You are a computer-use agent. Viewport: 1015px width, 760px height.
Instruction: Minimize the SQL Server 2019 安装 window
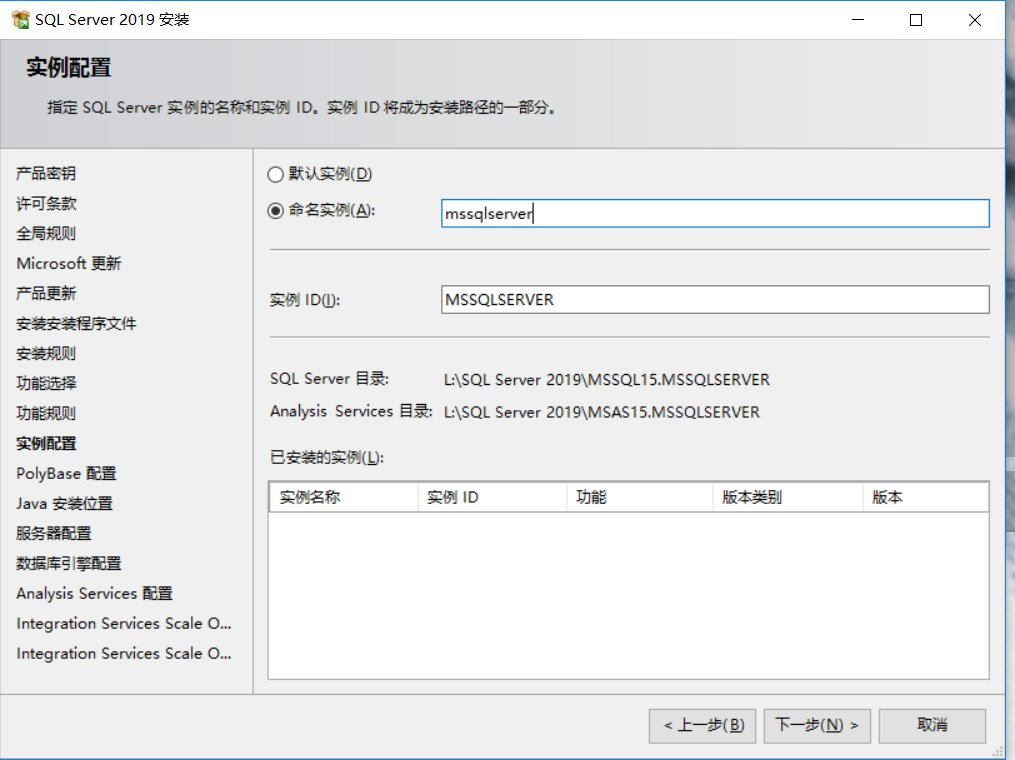tap(858, 19)
